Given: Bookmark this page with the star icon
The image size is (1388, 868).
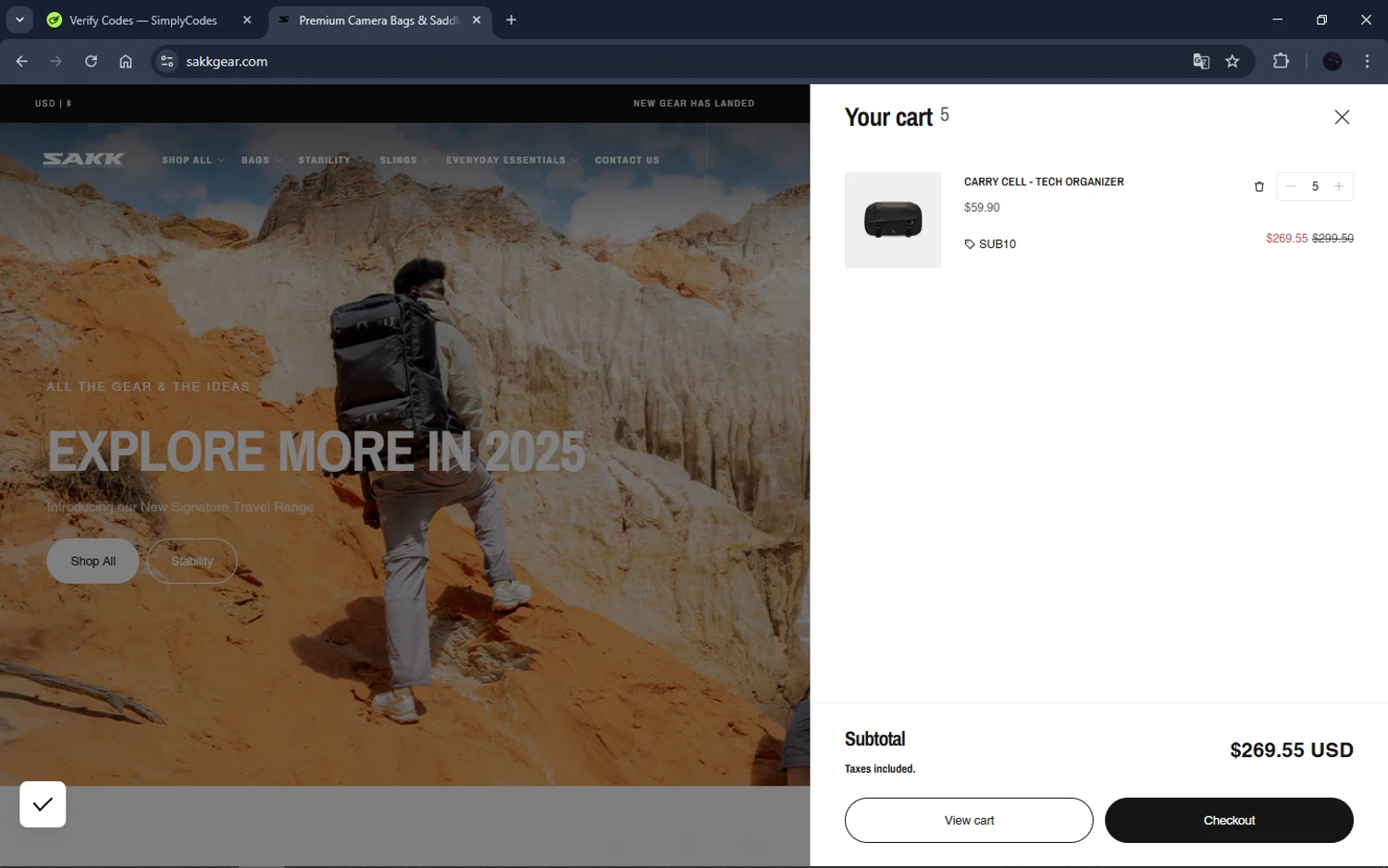Looking at the screenshot, I should coord(1233,61).
